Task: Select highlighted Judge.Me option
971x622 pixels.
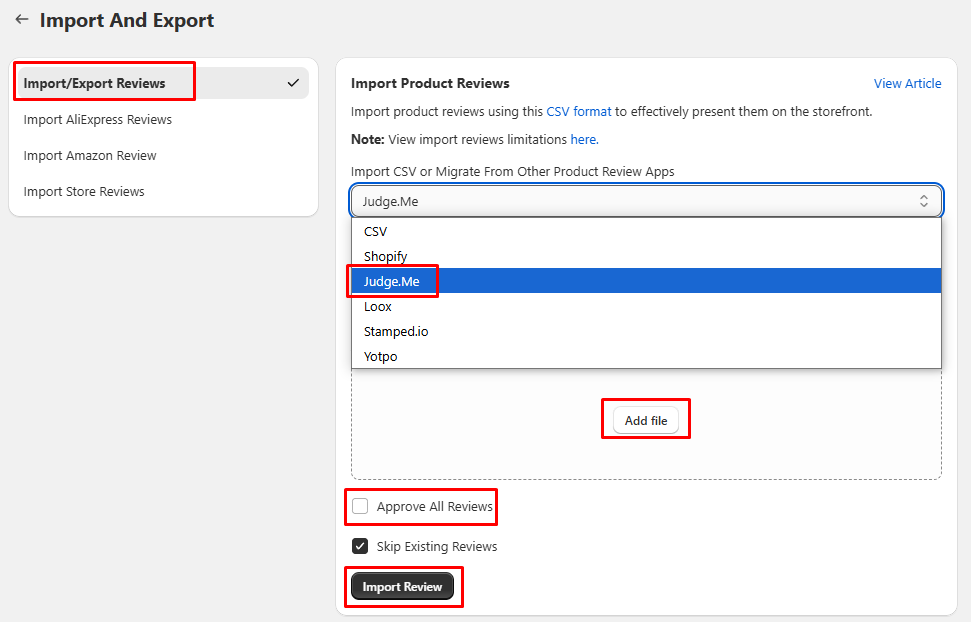Action: tap(646, 281)
